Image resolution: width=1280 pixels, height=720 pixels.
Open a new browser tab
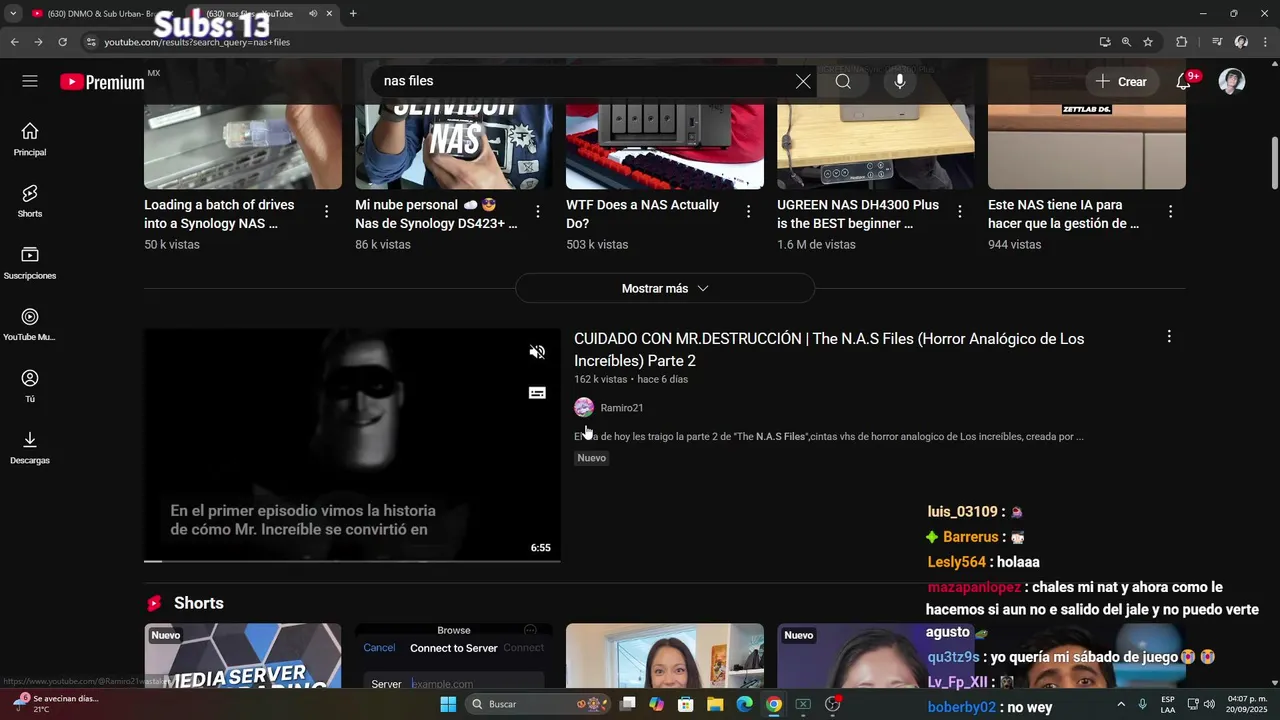click(x=353, y=14)
